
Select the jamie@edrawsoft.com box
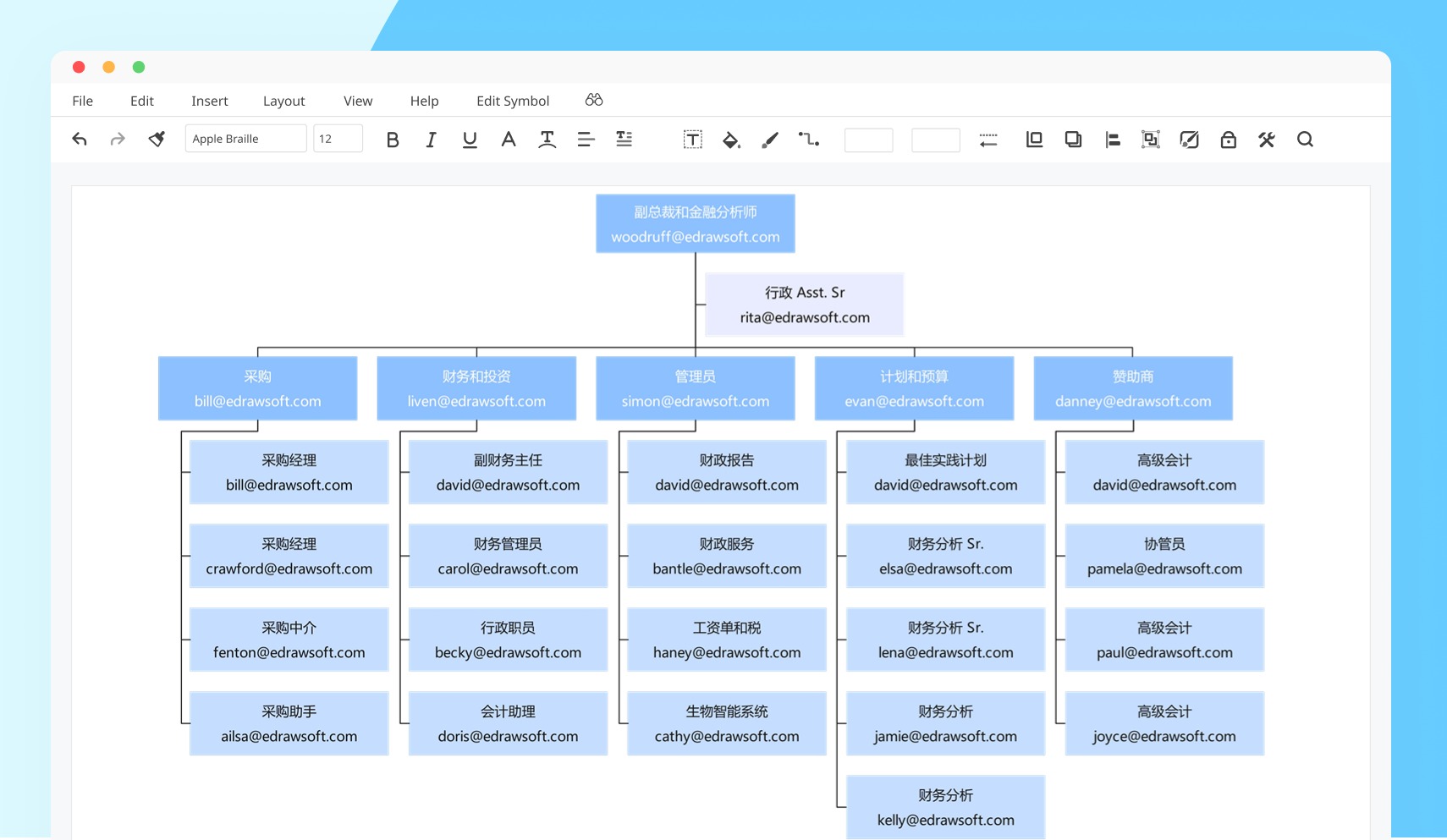pyautogui.click(x=946, y=723)
